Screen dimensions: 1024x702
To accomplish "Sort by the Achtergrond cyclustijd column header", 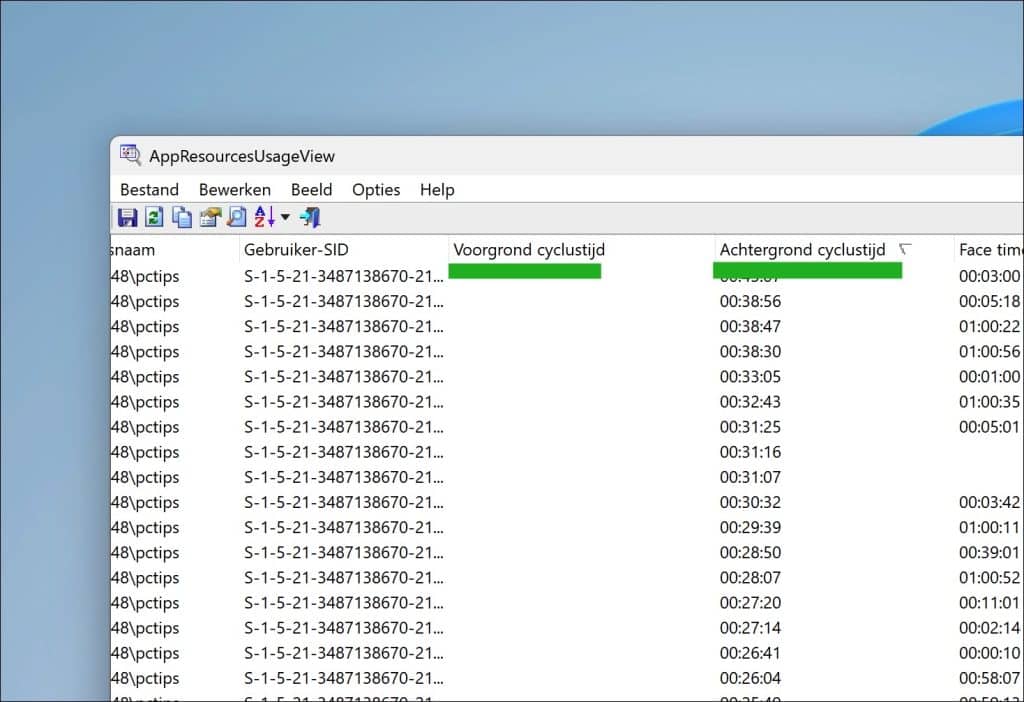I will [x=834, y=249].
